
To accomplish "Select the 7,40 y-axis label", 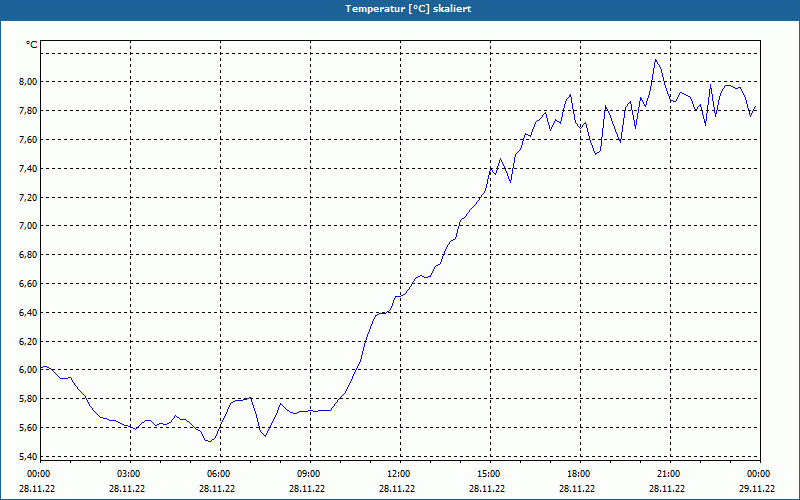I will click(28, 168).
